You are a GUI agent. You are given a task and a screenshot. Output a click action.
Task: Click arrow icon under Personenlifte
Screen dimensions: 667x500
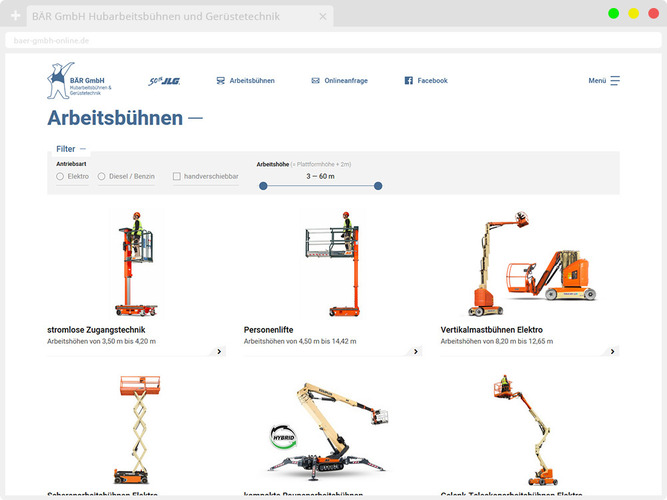coord(416,351)
